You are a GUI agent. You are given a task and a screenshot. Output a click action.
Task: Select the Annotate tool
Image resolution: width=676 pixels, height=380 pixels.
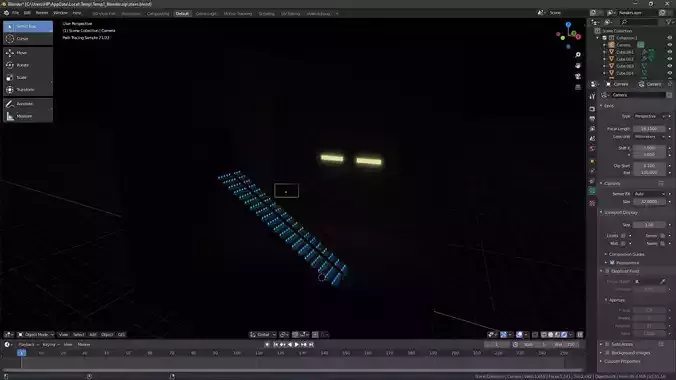tap(28, 104)
